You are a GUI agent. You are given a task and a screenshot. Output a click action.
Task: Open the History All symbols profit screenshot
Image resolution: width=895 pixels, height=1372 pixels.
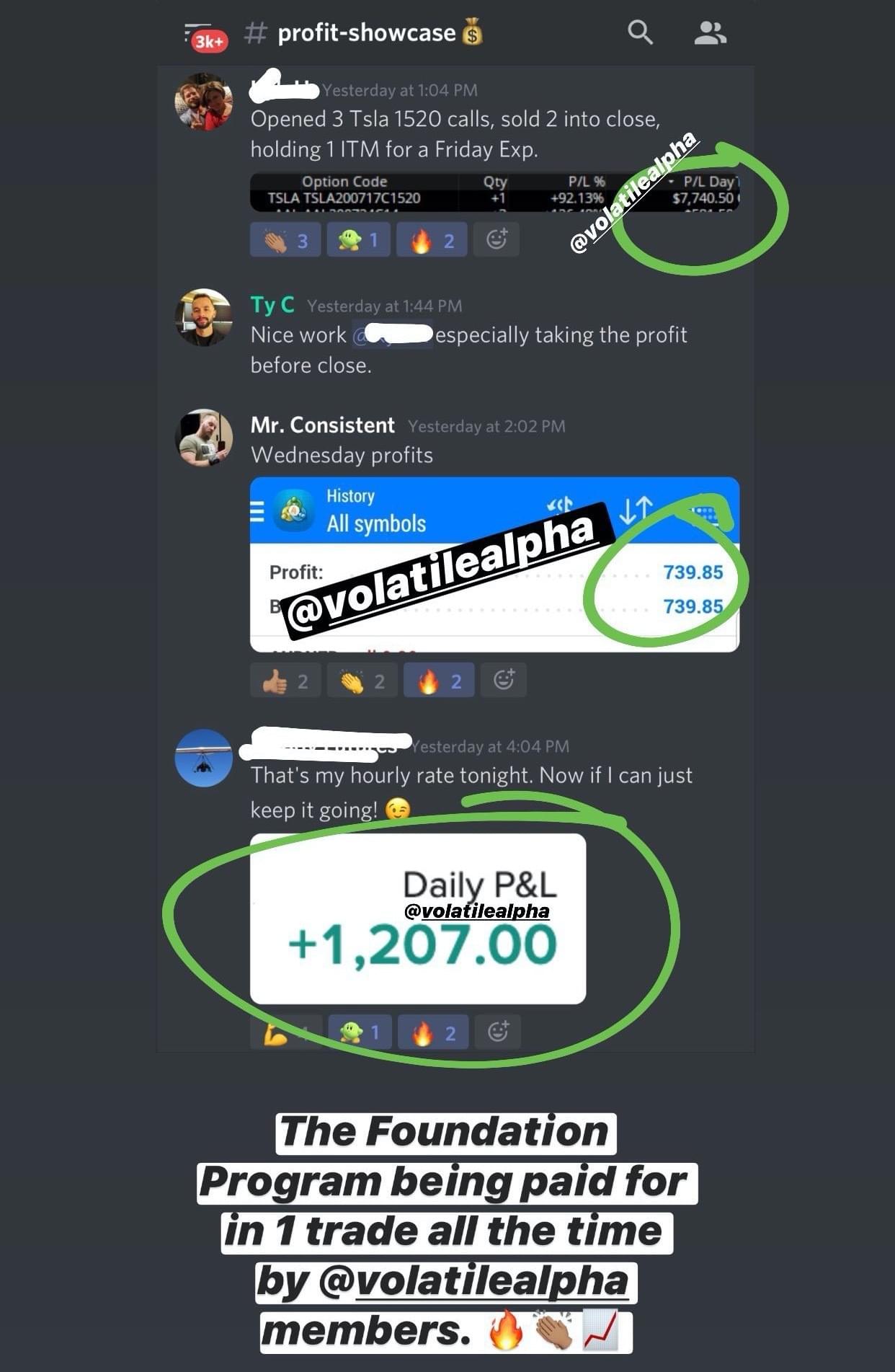[494, 565]
